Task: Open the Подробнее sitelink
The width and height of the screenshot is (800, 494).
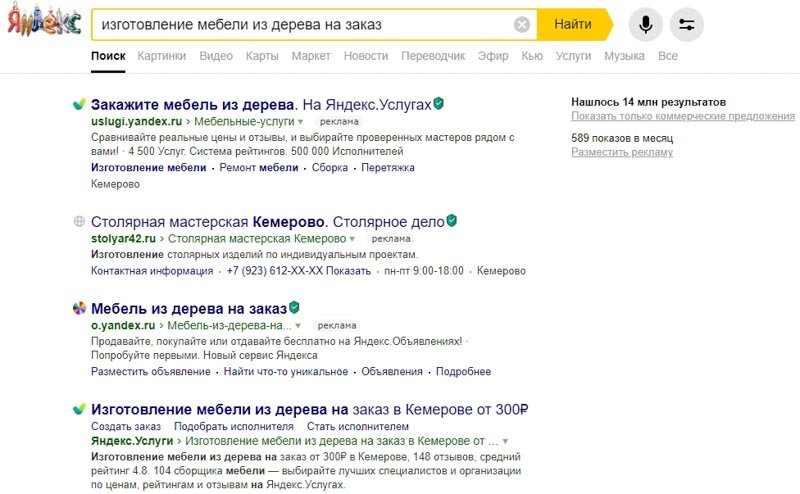Action: point(463,372)
